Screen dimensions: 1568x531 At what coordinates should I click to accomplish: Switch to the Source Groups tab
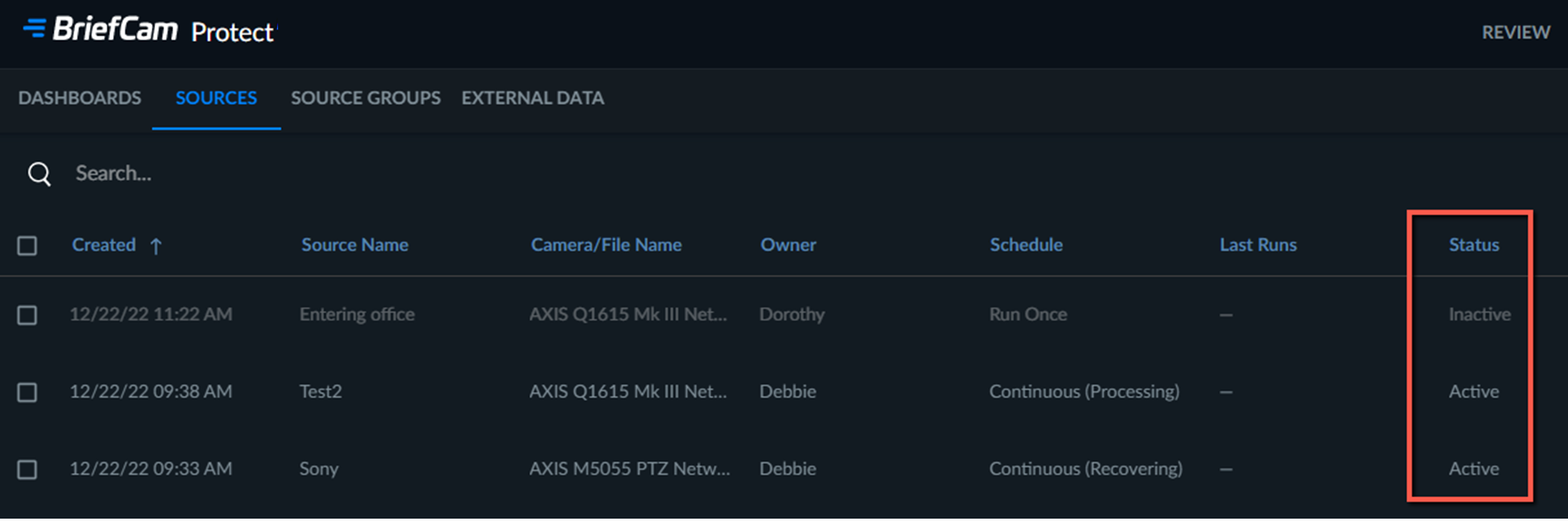coord(366,98)
